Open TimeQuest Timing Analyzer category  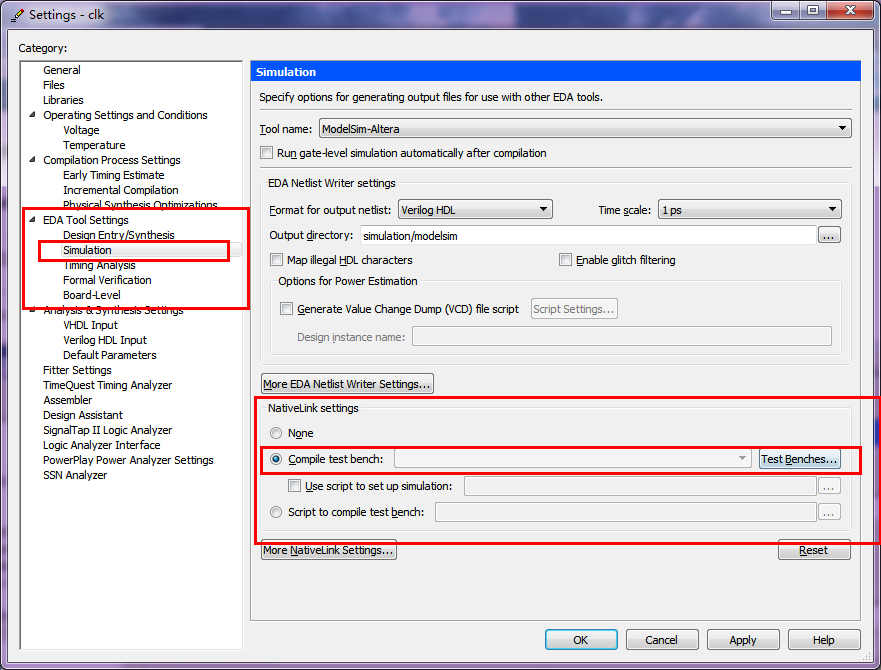pyautogui.click(x=108, y=385)
